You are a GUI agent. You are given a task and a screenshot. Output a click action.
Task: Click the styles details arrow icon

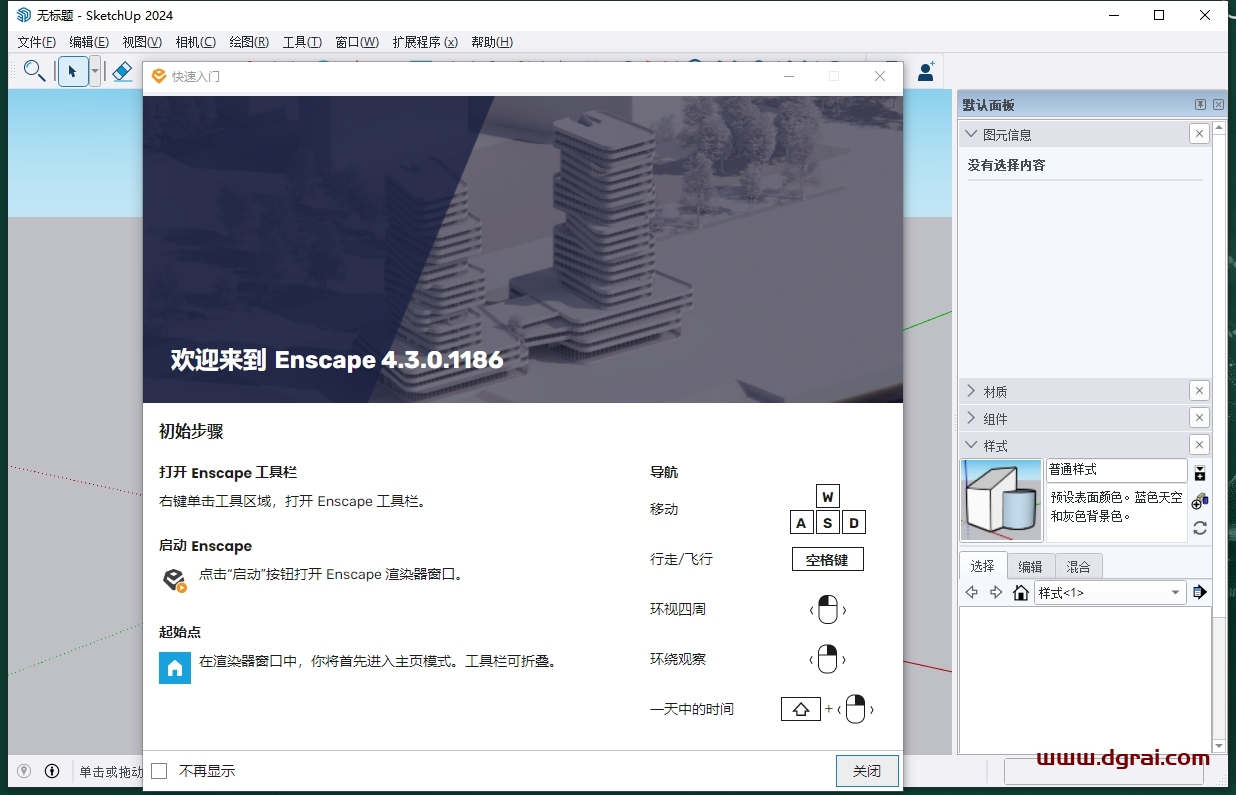pos(1200,593)
